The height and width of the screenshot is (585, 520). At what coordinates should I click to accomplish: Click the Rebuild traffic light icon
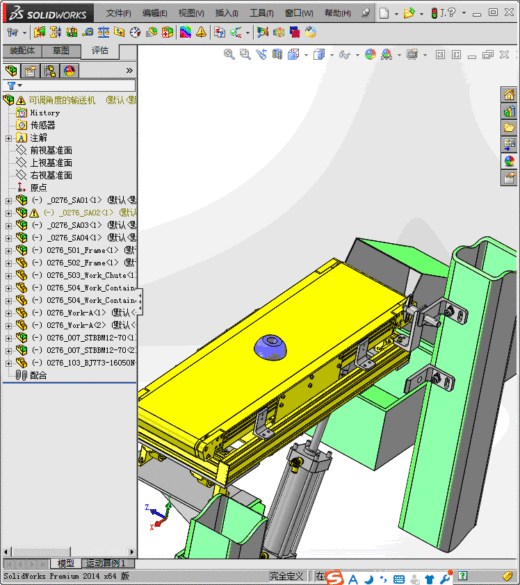pyautogui.click(x=434, y=13)
